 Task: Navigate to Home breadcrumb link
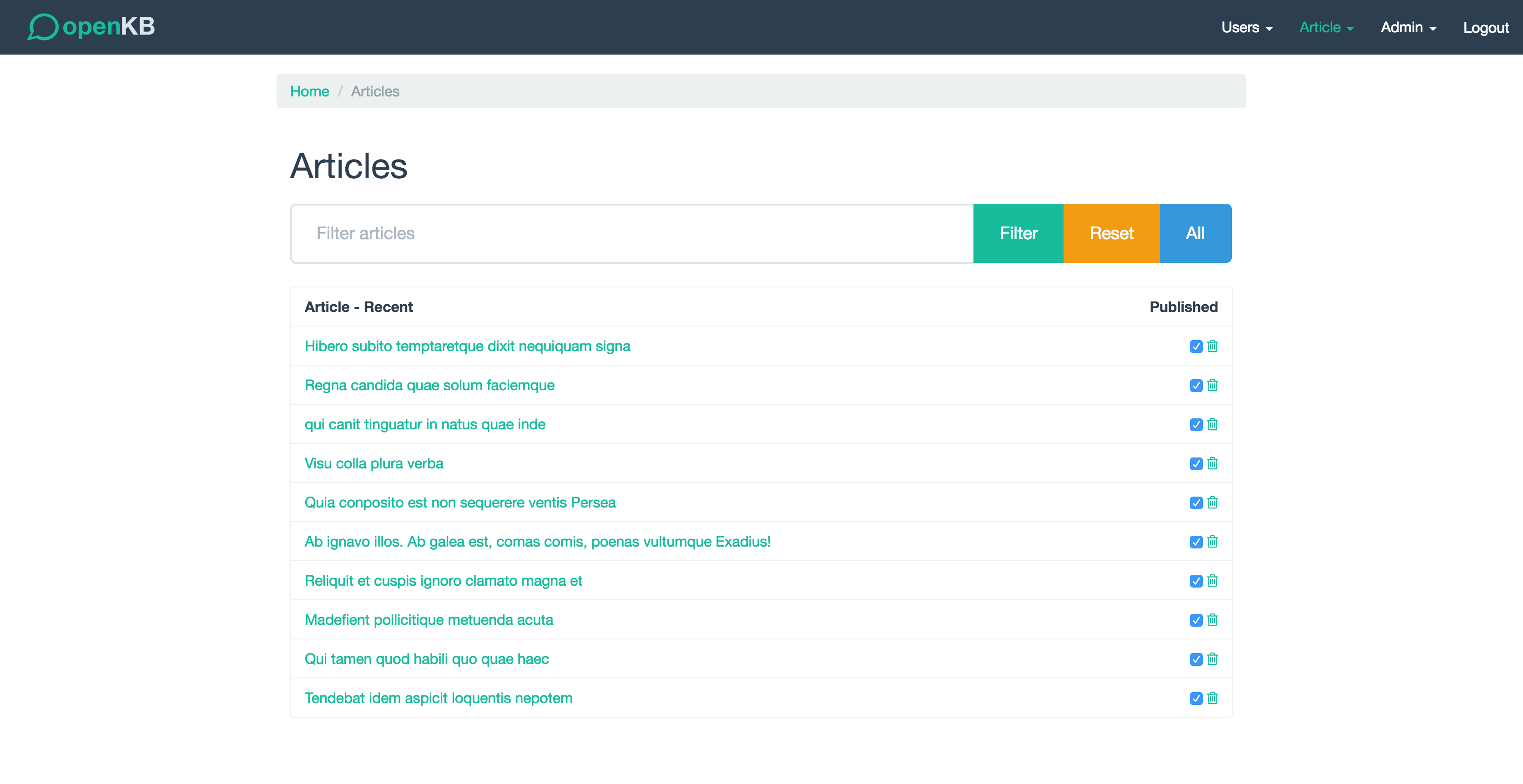pos(310,91)
